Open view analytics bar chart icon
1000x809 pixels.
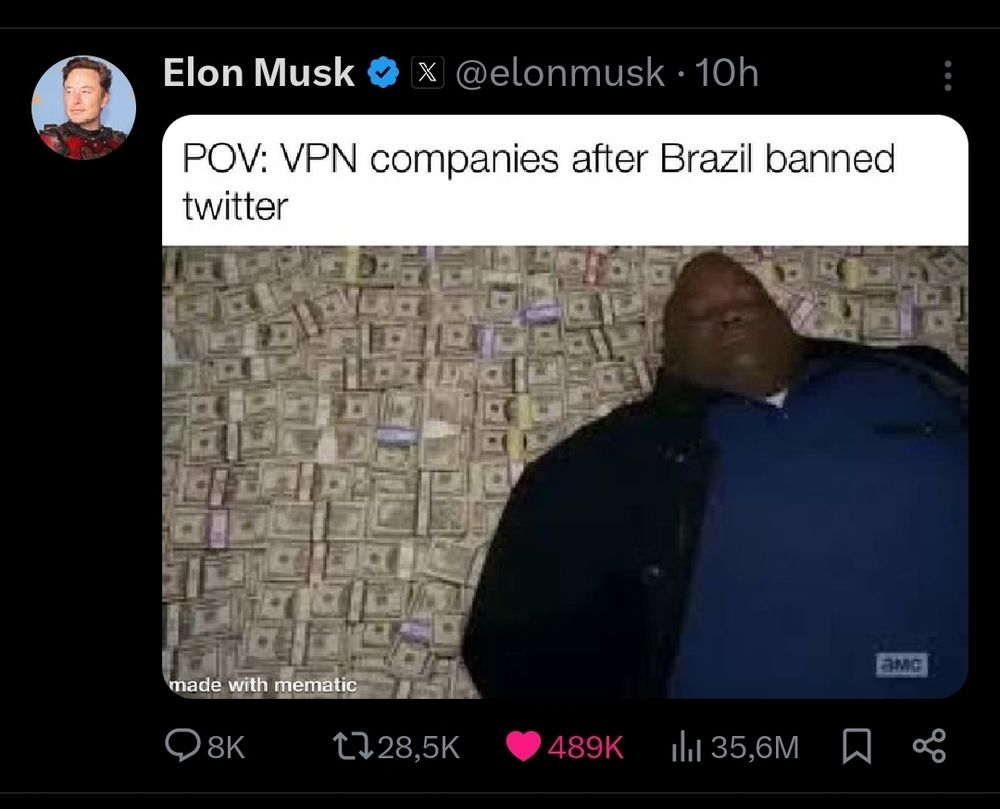tap(686, 747)
